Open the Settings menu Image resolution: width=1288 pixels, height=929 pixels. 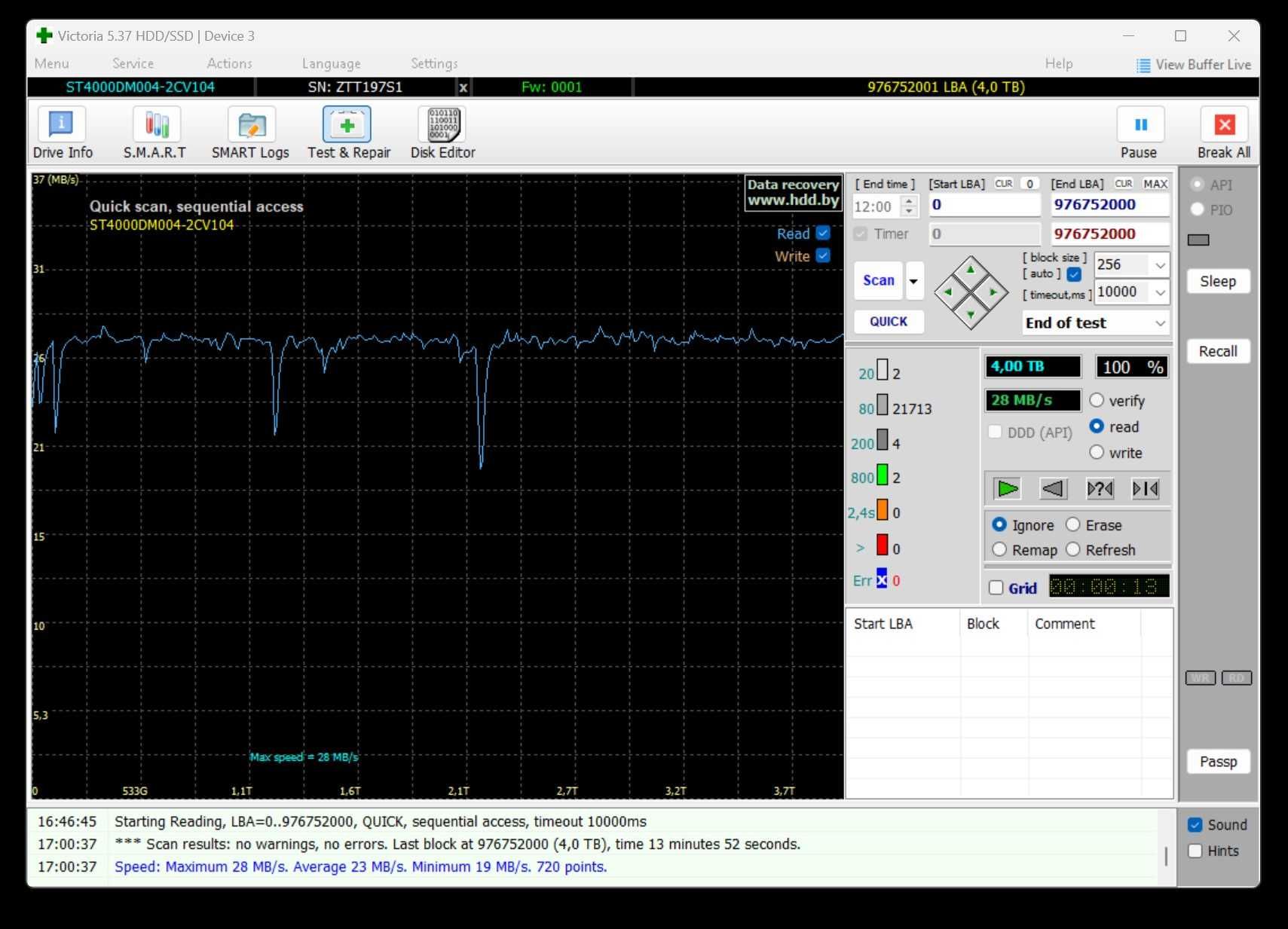point(434,64)
